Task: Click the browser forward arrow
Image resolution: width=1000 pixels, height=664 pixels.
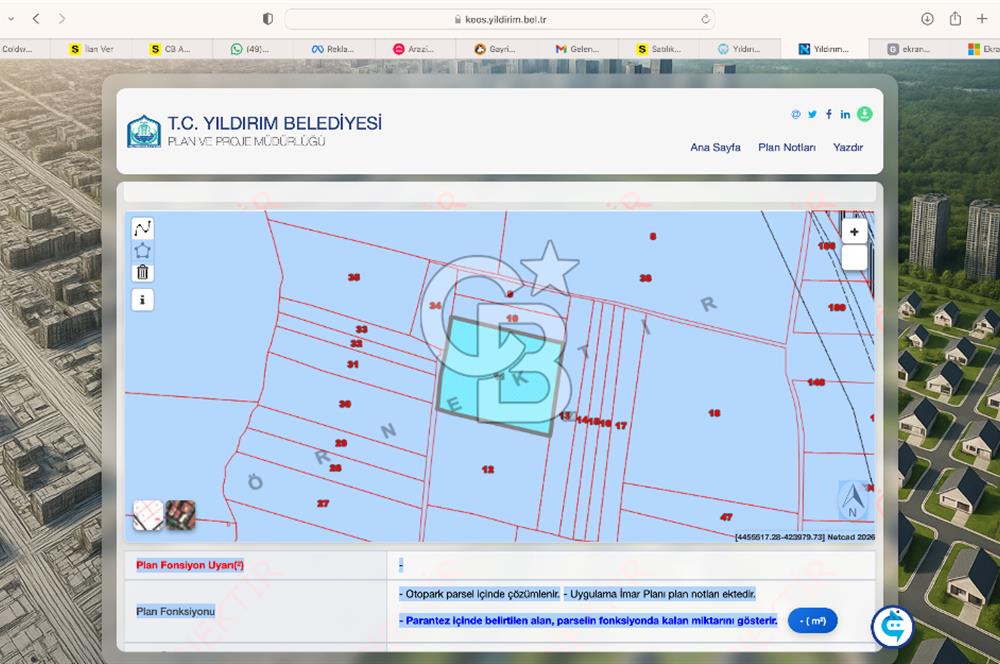Action: tap(62, 19)
